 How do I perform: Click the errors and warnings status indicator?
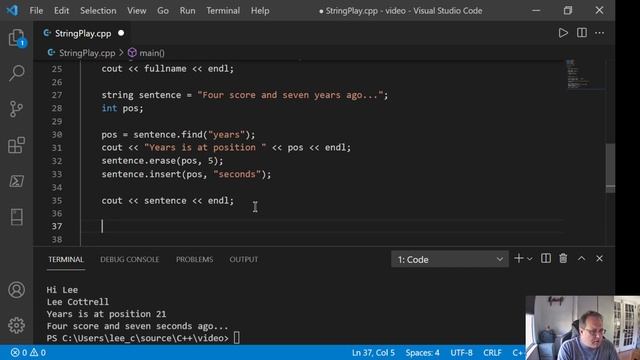28,353
